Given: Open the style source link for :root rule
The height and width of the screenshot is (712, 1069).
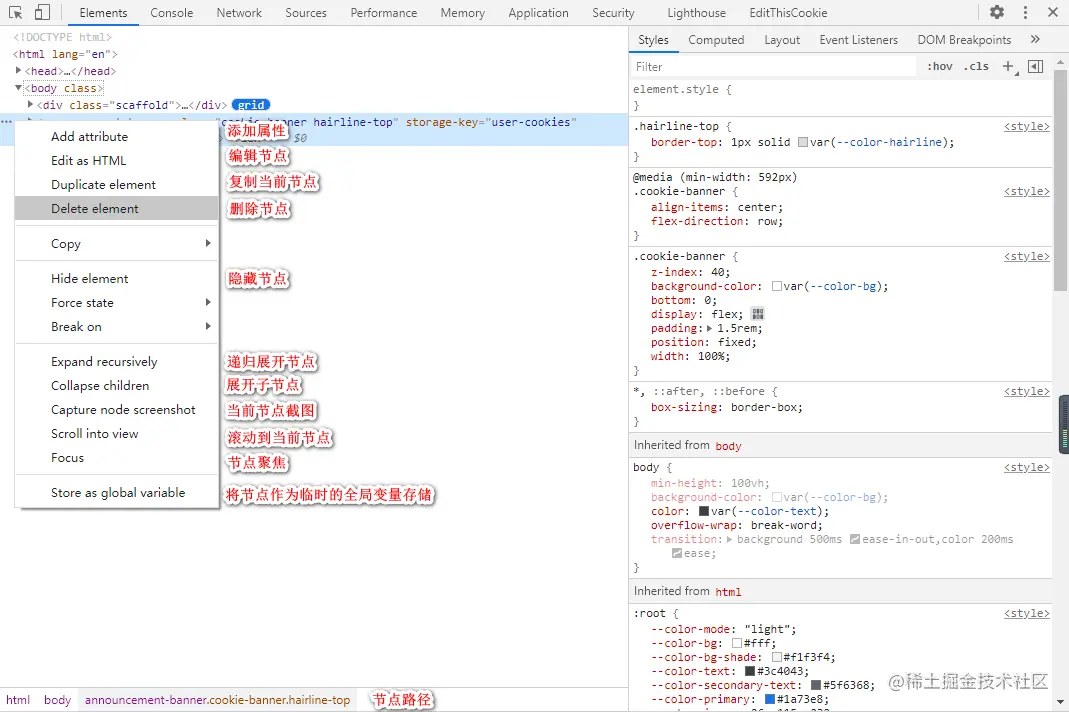Looking at the screenshot, I should pyautogui.click(x=1026, y=613).
